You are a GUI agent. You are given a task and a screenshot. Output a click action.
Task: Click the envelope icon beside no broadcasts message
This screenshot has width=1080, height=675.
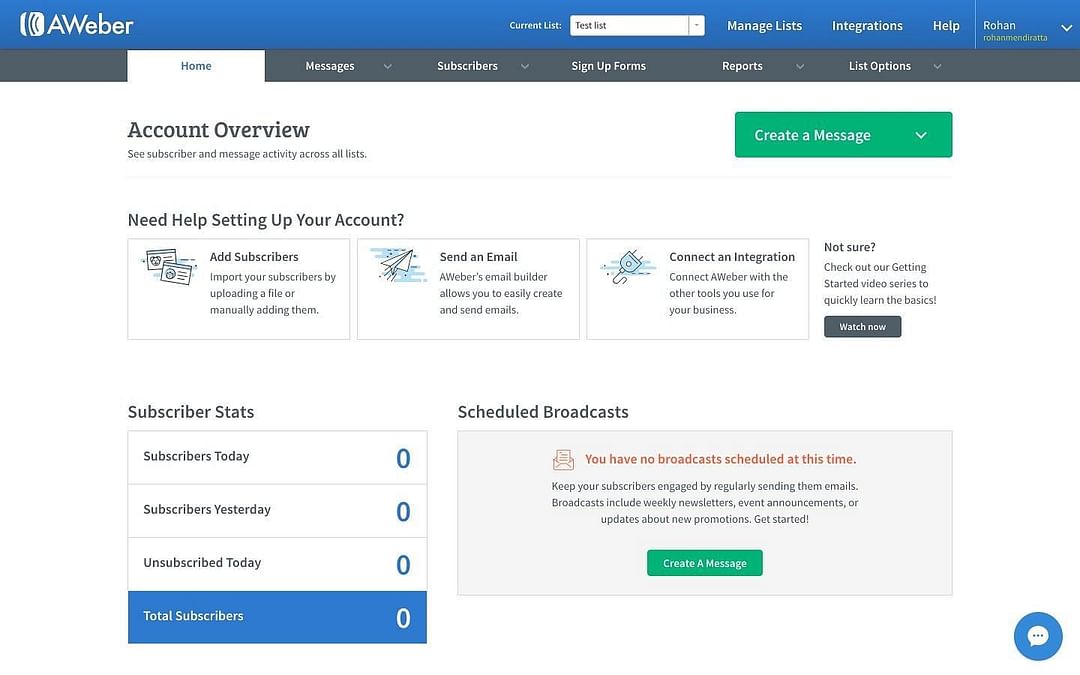coord(563,459)
